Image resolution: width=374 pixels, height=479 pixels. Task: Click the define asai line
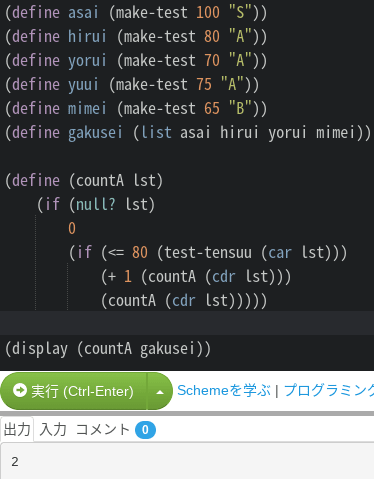[x=136, y=13]
